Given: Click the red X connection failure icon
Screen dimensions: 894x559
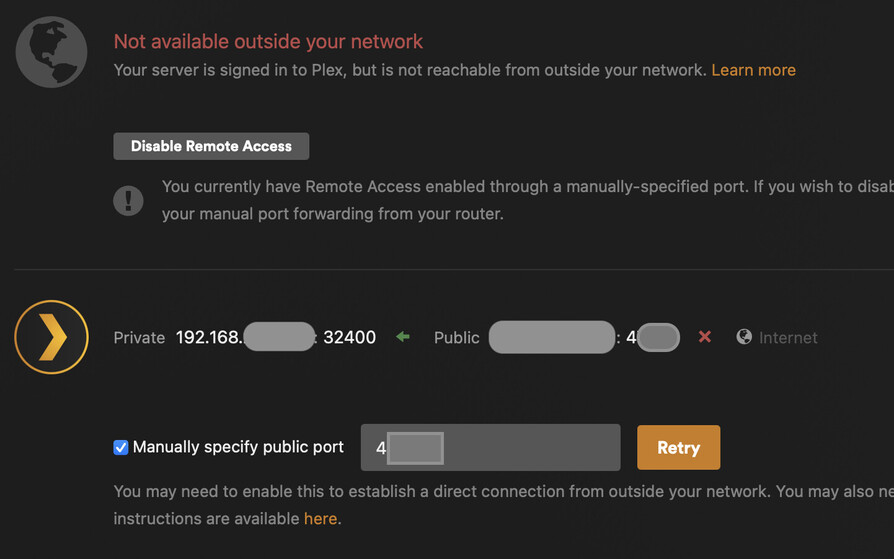Looking at the screenshot, I should point(705,337).
